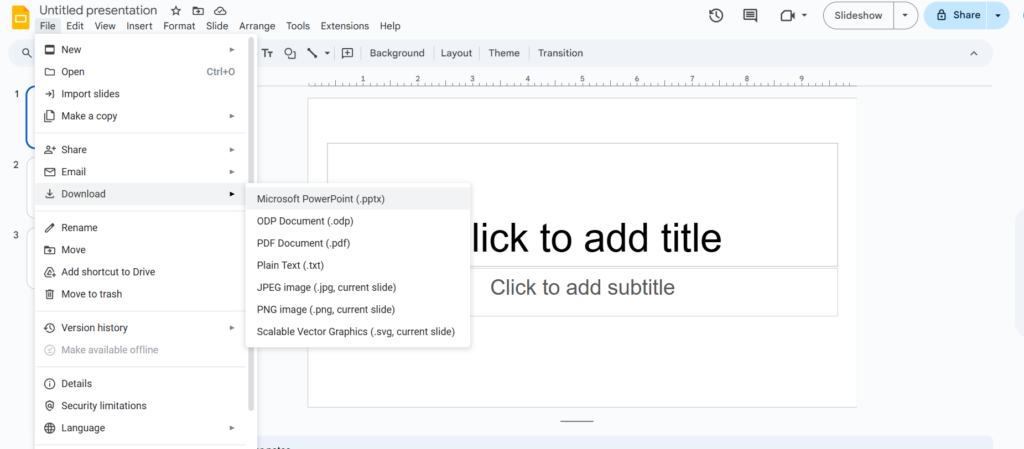Select the text box tool
The height and width of the screenshot is (449, 1024).
[x=268, y=53]
